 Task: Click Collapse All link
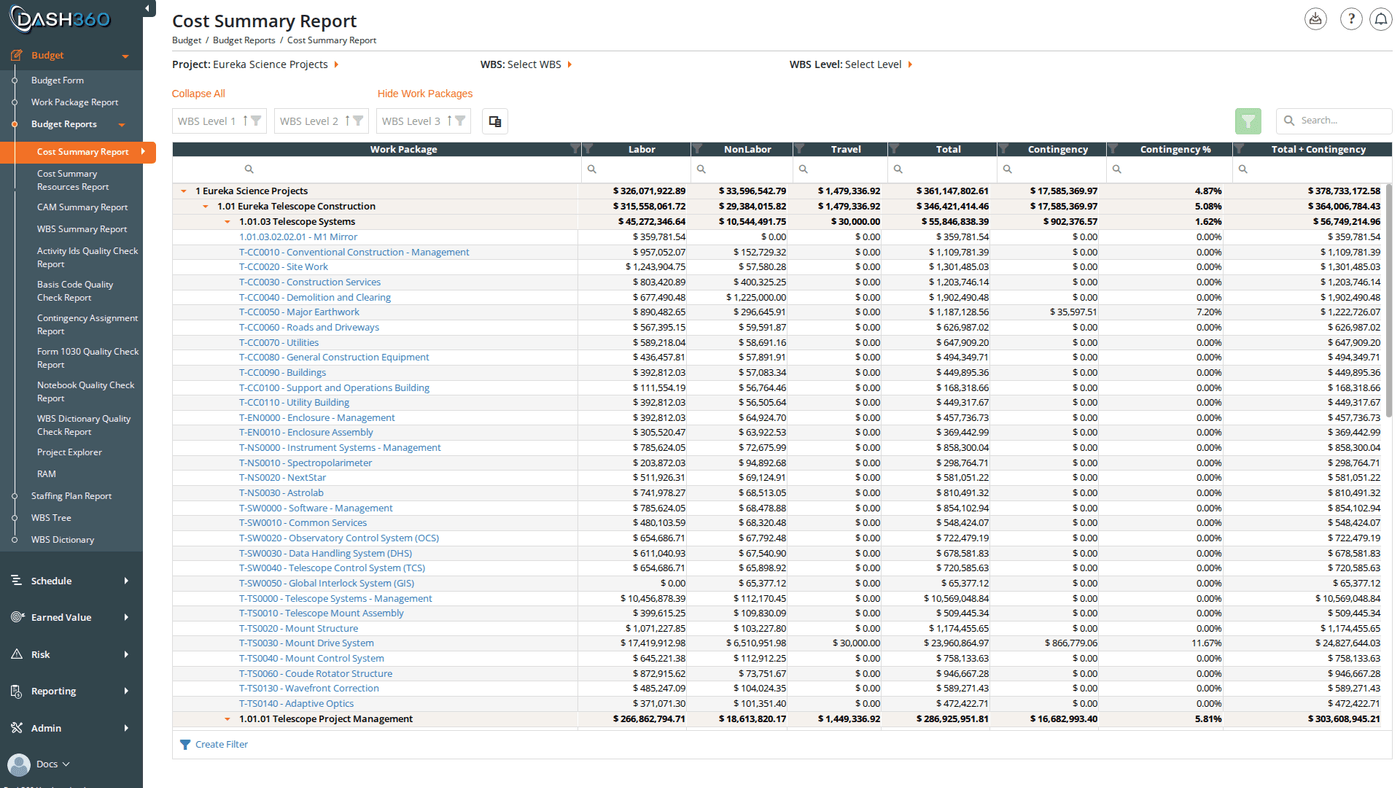pyautogui.click(x=198, y=94)
